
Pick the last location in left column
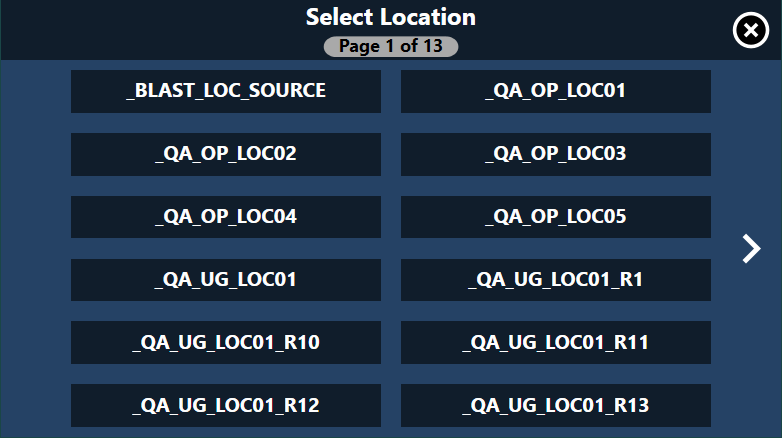[226, 406]
